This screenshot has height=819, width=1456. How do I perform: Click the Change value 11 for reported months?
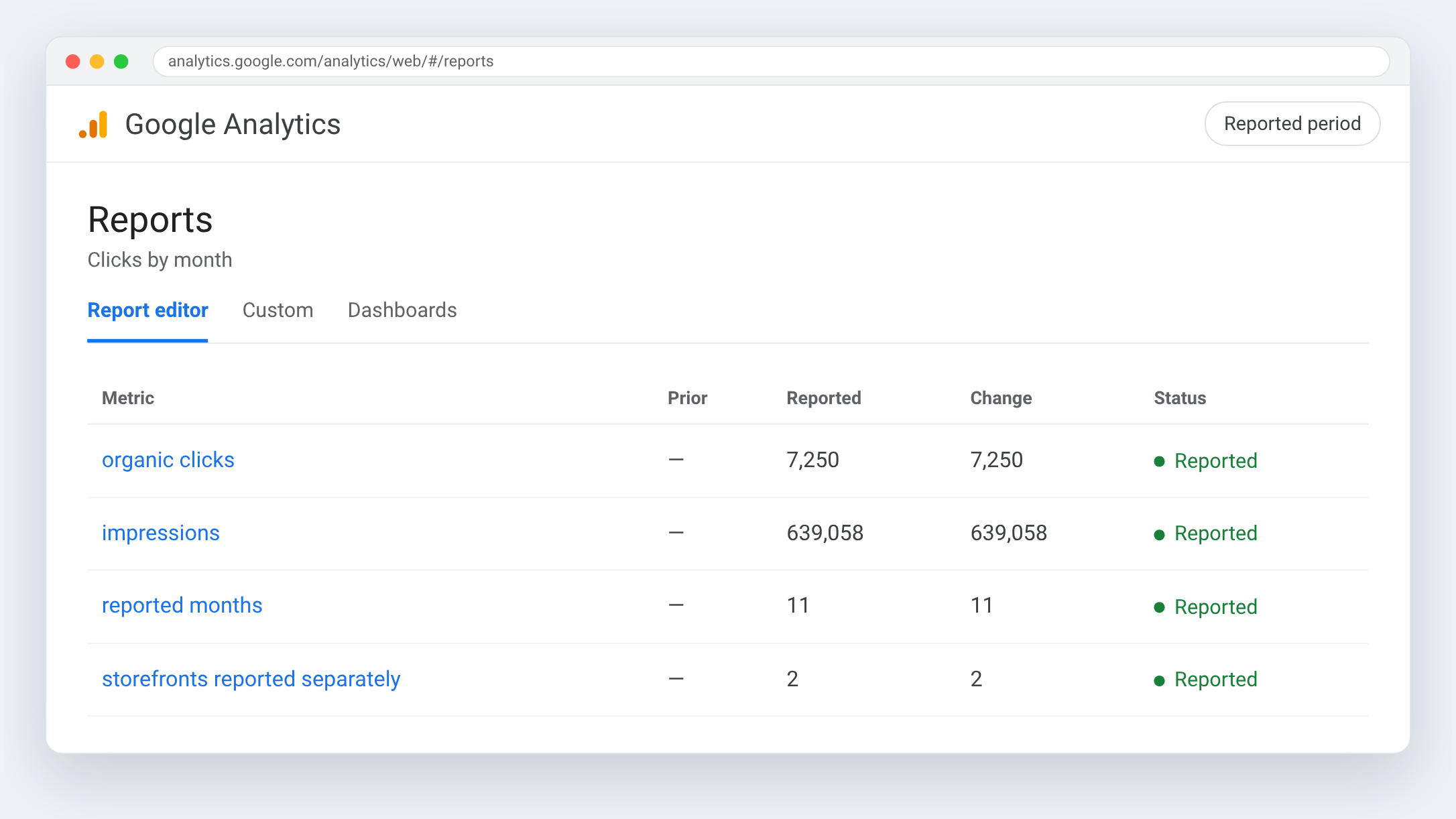pyautogui.click(x=981, y=605)
